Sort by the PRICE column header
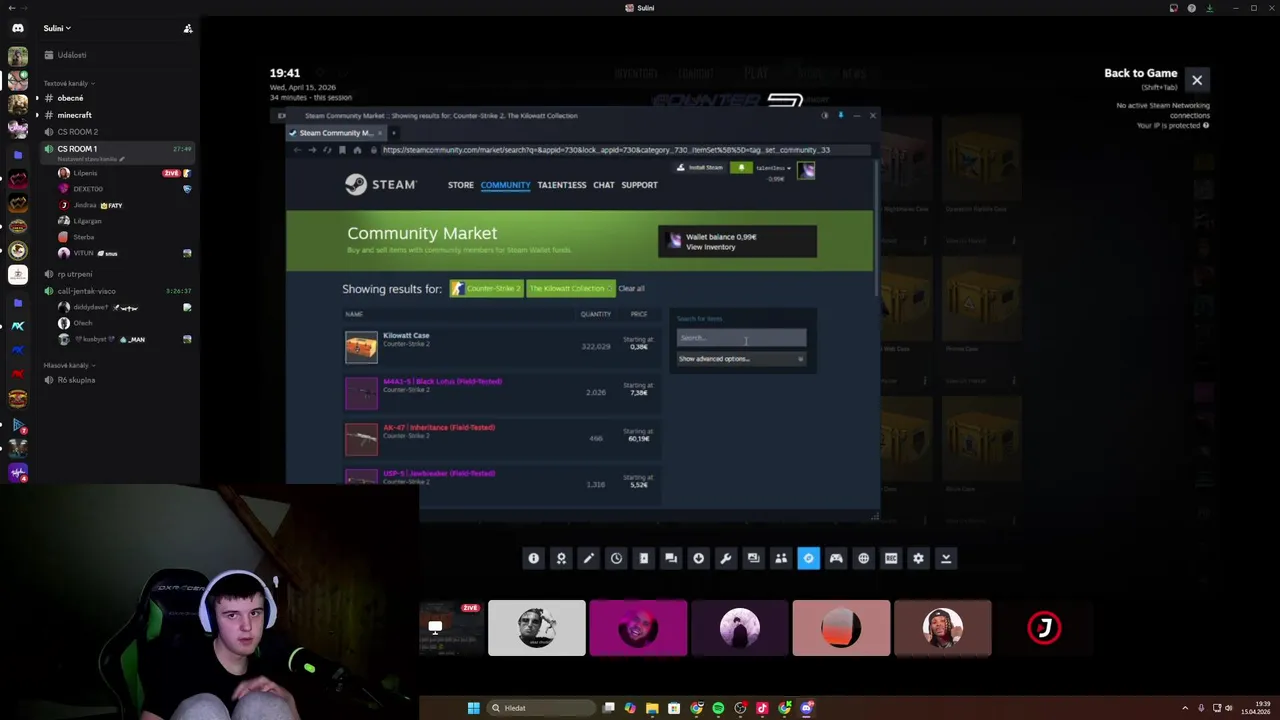Viewport: 1280px width, 720px height. [x=639, y=314]
